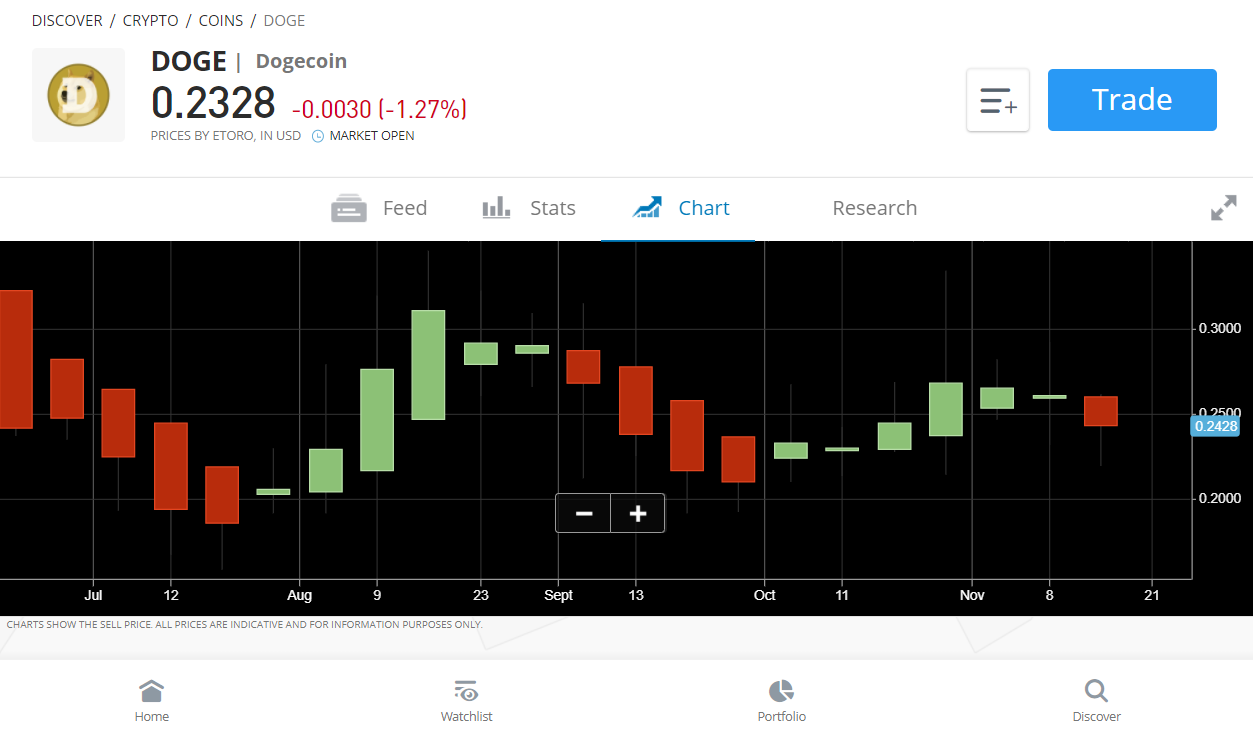Zoom in the chart with plus button

point(638,514)
